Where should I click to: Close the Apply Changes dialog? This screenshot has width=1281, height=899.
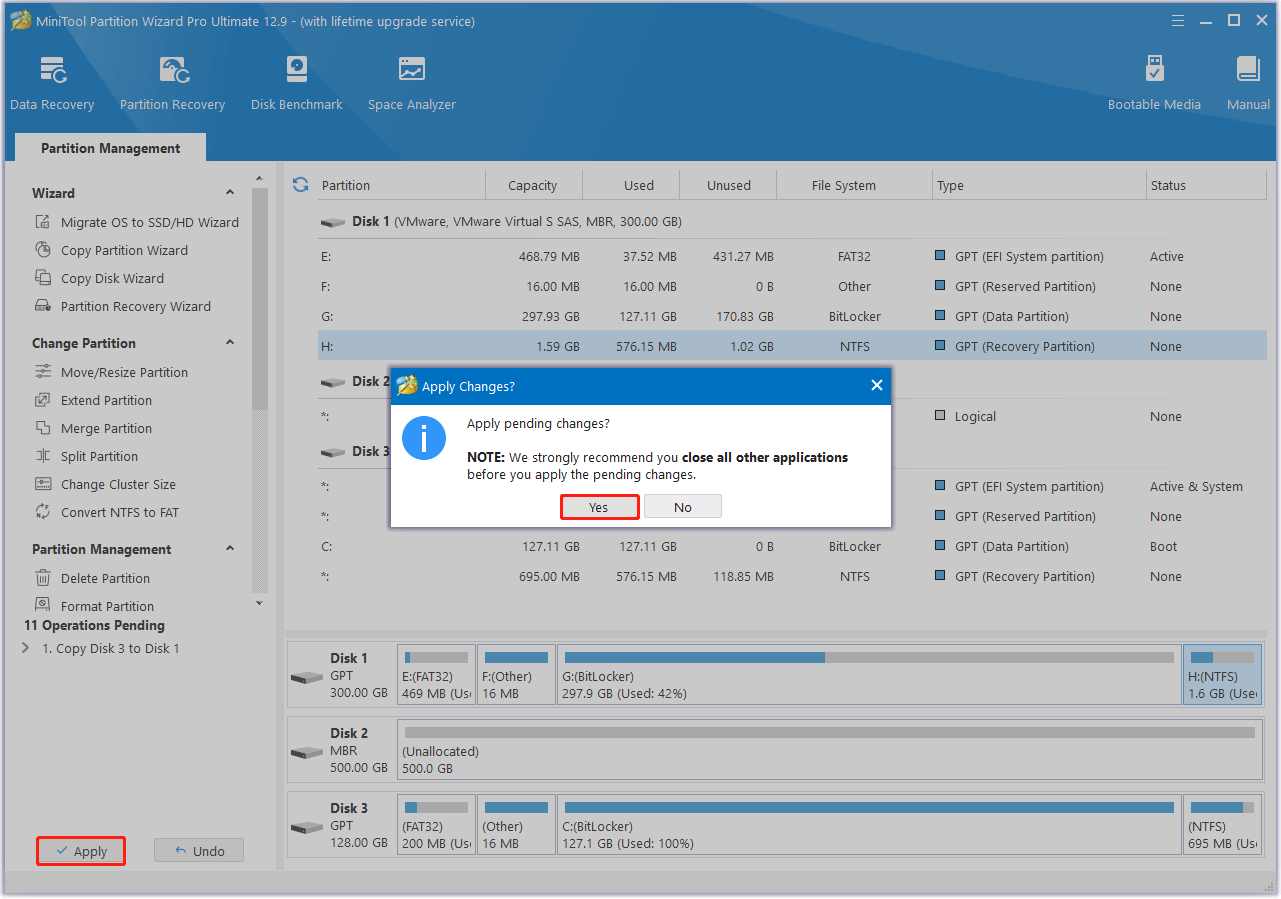877,385
